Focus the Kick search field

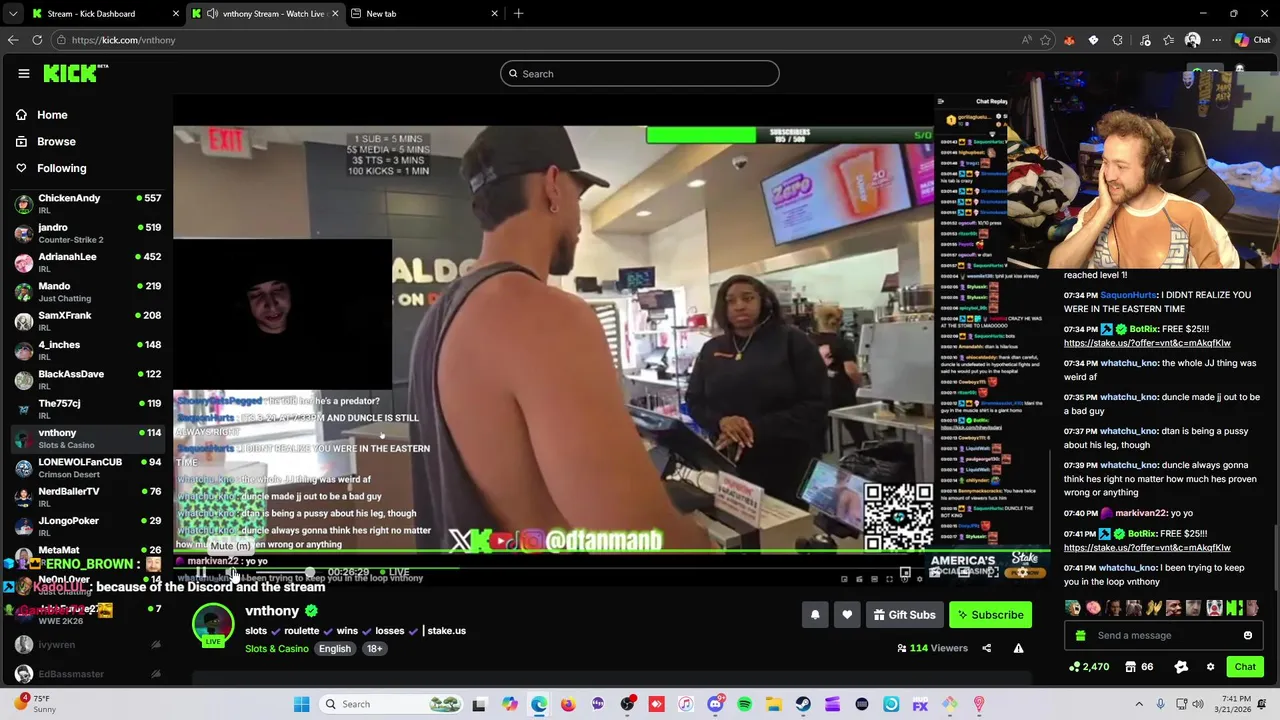pyautogui.click(x=640, y=73)
